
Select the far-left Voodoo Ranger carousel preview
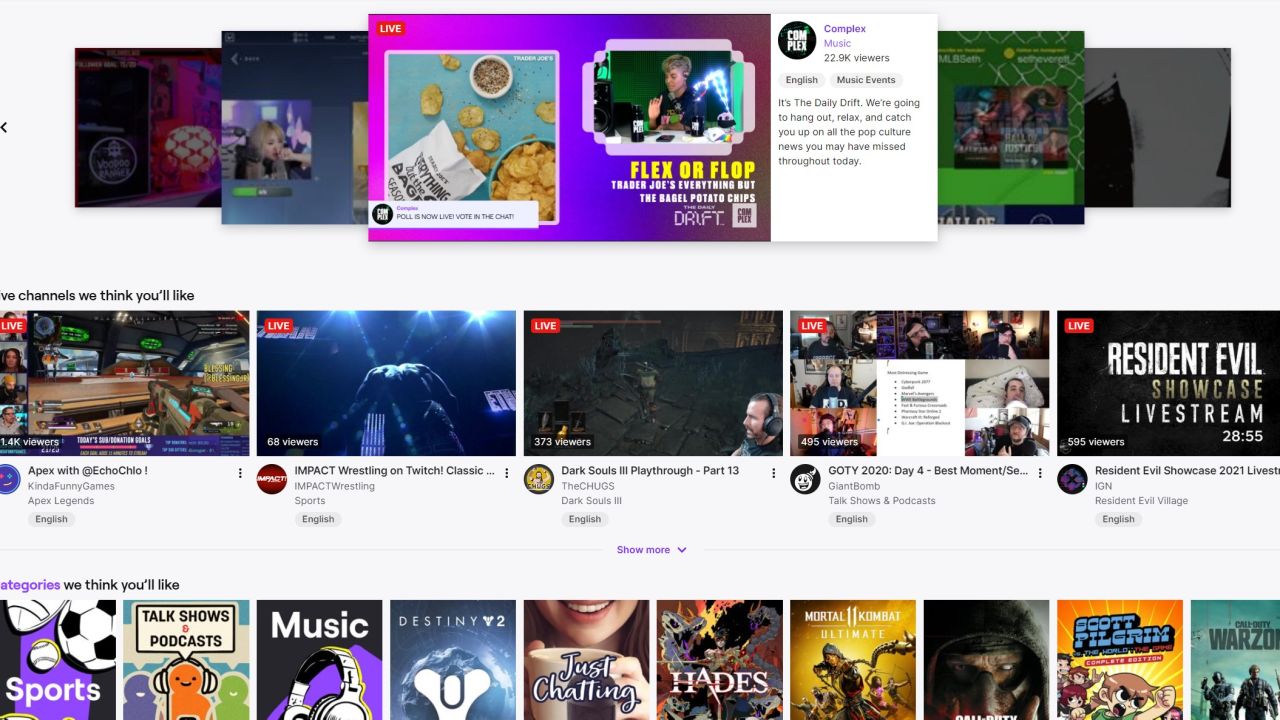click(148, 127)
